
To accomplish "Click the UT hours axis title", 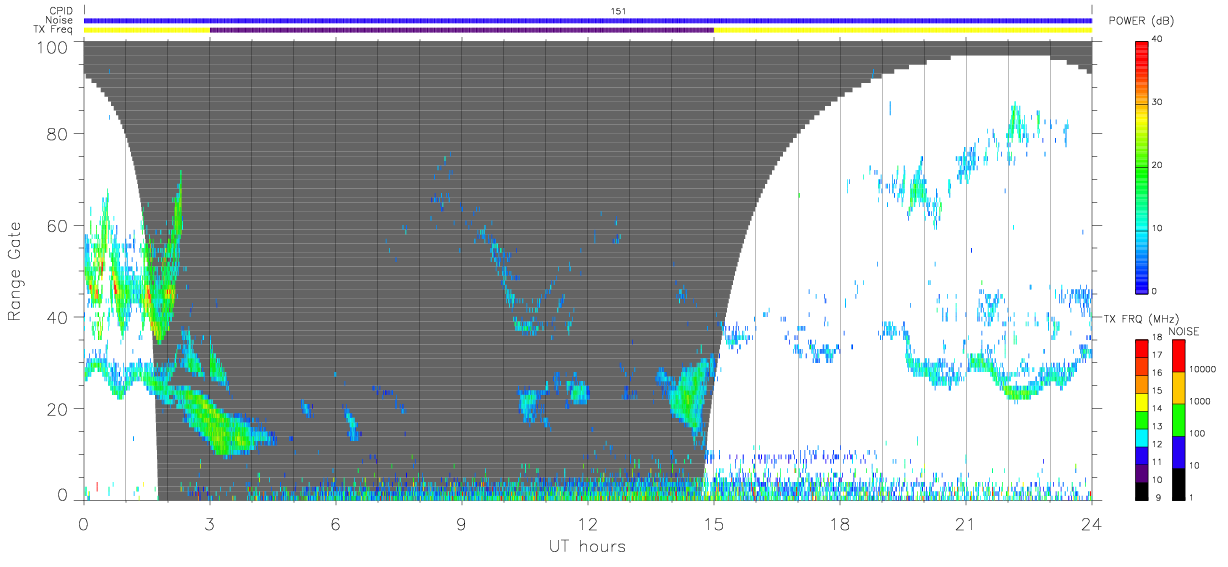I will click(x=587, y=546).
